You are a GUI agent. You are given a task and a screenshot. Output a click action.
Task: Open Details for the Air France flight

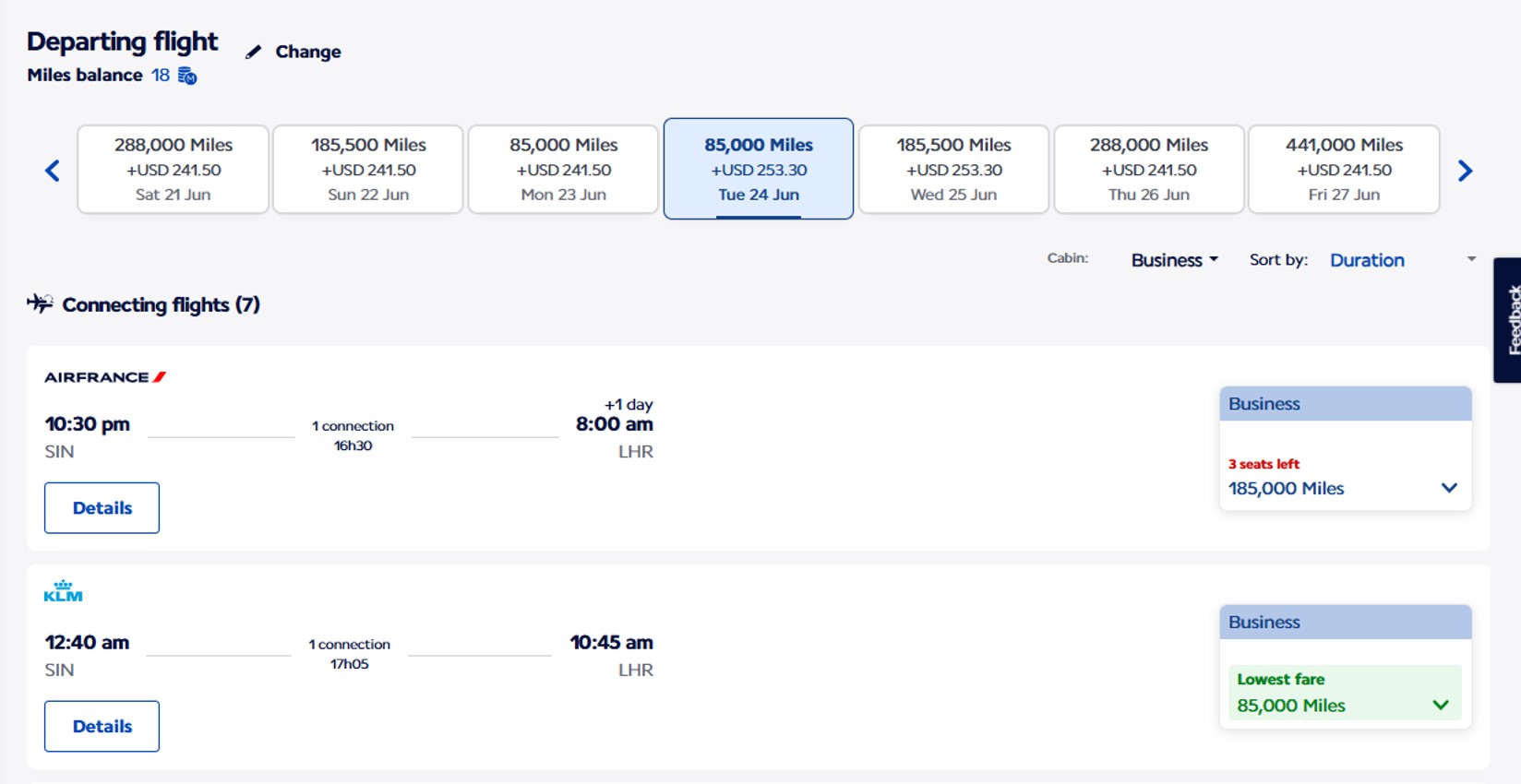click(x=102, y=507)
